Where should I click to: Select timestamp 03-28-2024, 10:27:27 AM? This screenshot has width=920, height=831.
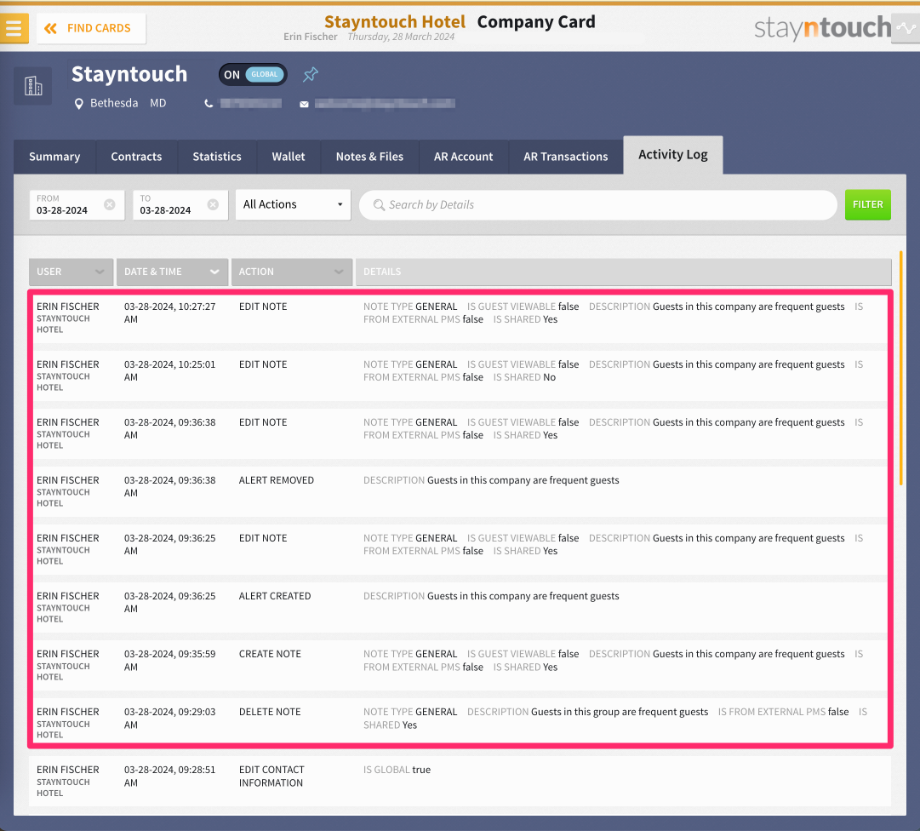point(170,313)
